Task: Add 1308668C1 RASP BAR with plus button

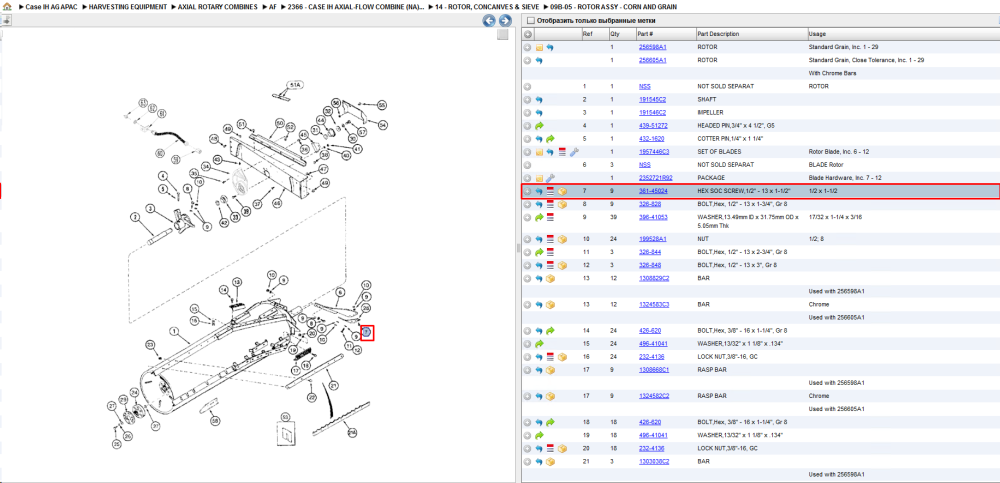Action: click(527, 370)
